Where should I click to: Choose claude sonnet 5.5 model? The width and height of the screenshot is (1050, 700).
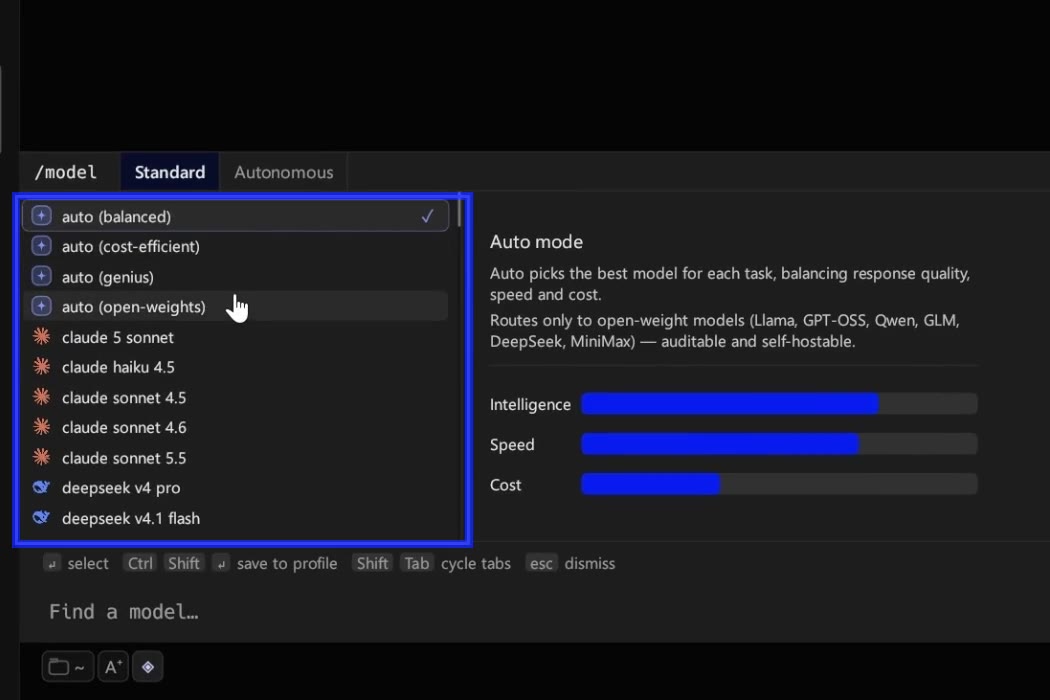(x=236, y=458)
